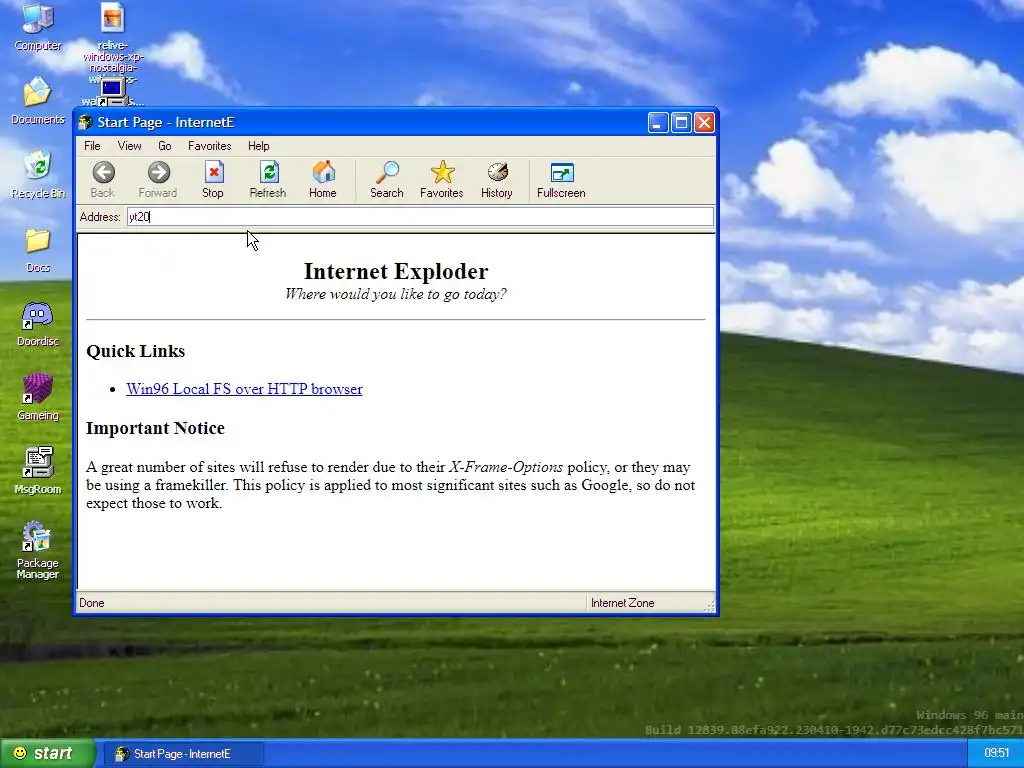The height and width of the screenshot is (768, 1024).
Task: Click the window resize grip in the status bar
Action: [710, 605]
